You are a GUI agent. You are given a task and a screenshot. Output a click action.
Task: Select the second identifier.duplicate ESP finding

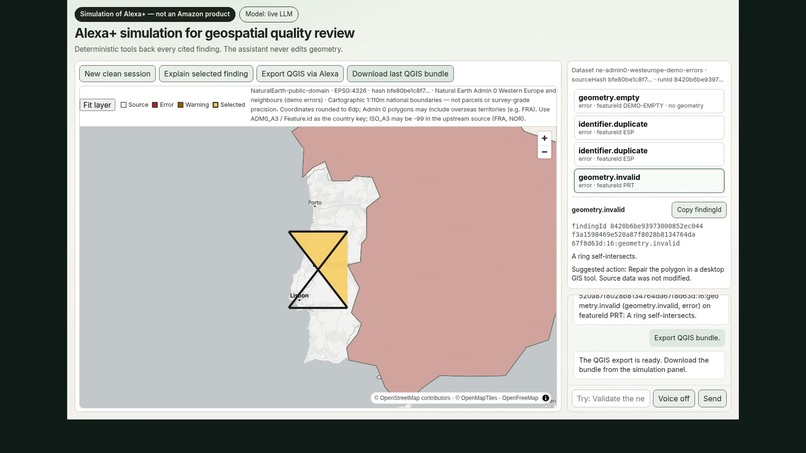(649, 154)
